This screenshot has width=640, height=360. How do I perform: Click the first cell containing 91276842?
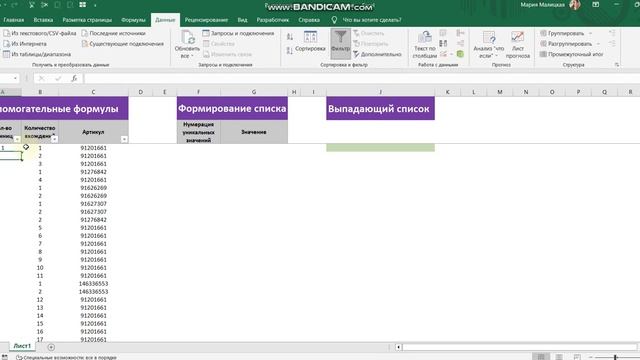(x=93, y=172)
